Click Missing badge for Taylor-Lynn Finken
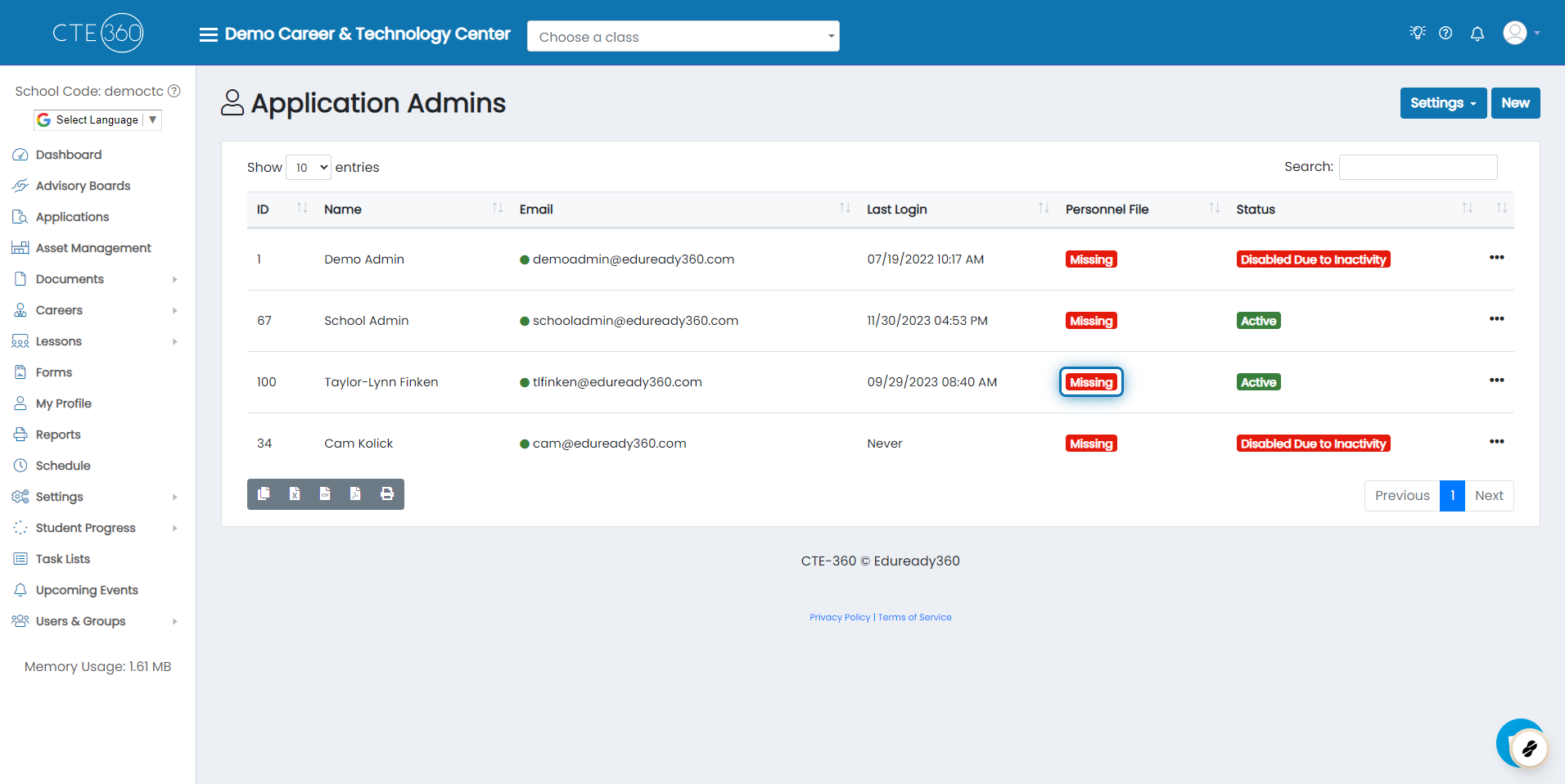Screen dimensions: 1565x784 1091,382
